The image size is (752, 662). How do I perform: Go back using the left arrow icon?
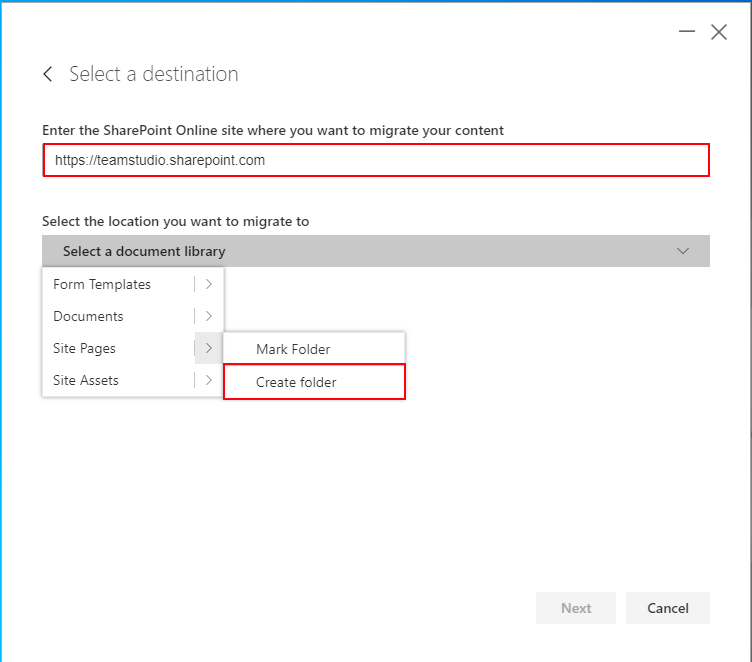47,74
